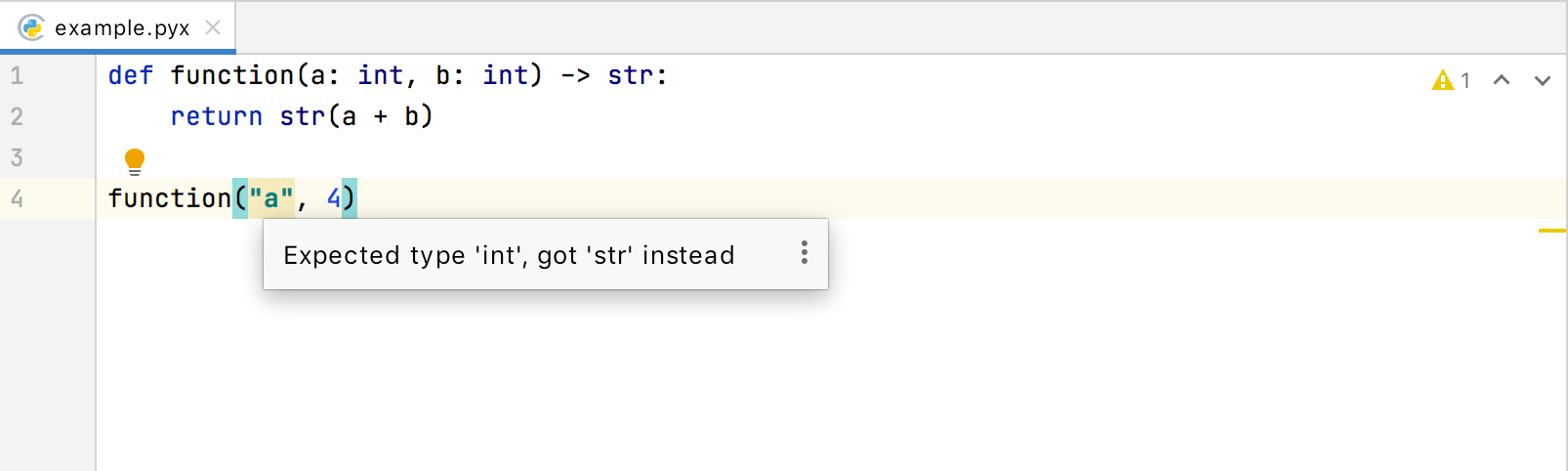Viewport: 1568px width, 471px height.
Task: Click the warning triangle inspection indicator
Action: 1442,80
